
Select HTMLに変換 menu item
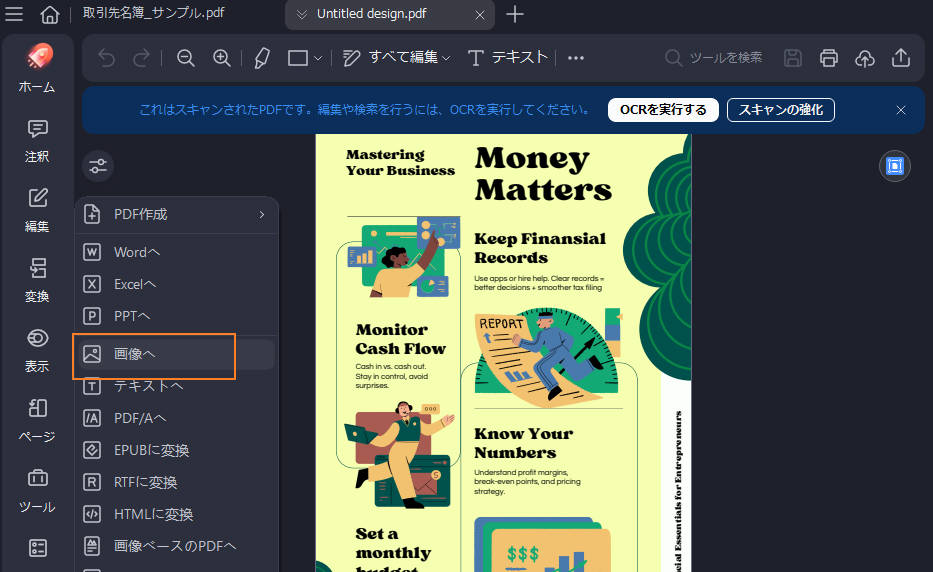(x=177, y=514)
